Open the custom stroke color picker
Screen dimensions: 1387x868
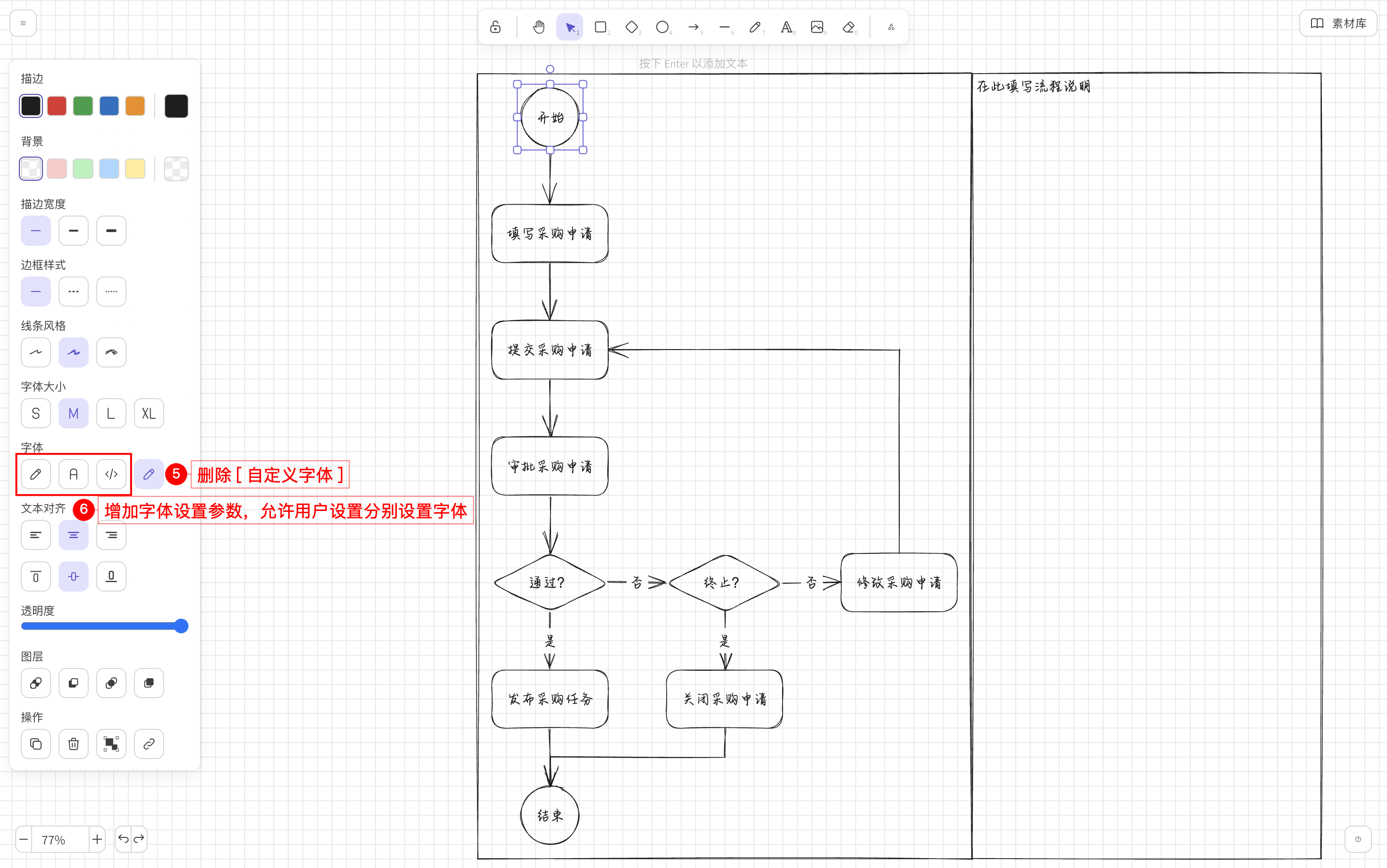tap(176, 106)
